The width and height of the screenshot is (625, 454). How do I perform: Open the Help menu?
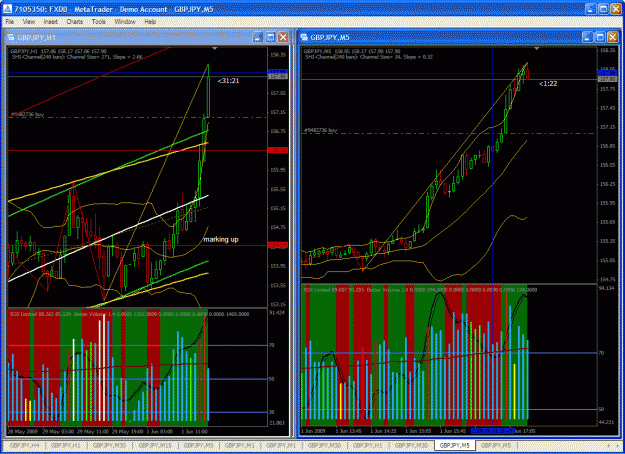150,22
